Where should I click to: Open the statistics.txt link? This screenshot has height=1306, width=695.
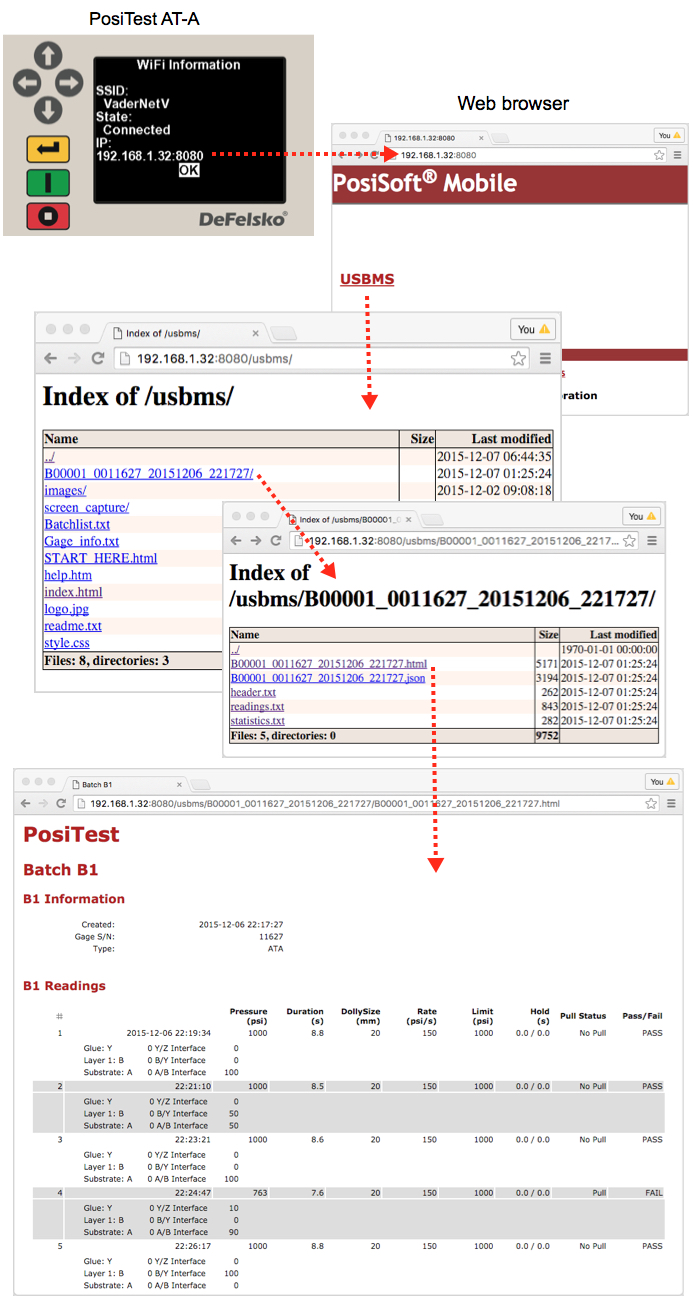tap(258, 720)
